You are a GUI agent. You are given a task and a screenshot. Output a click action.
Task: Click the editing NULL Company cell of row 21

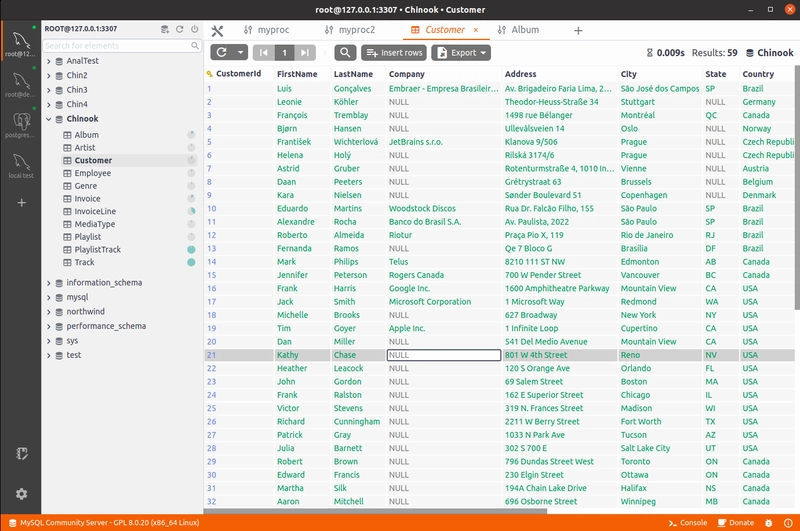click(x=444, y=355)
